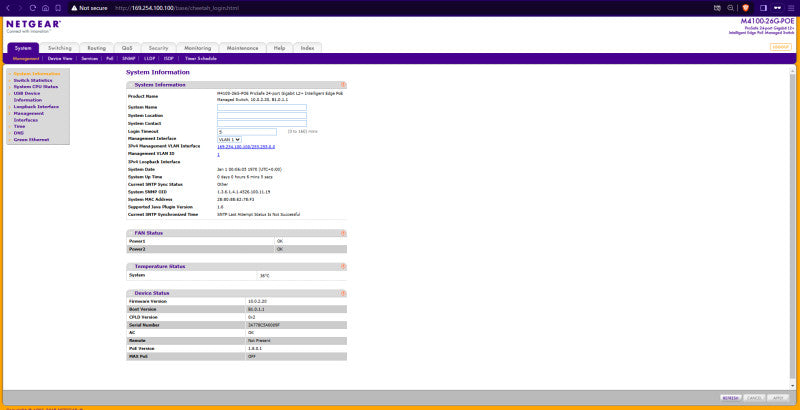Click the browser back arrow

click(8, 8)
